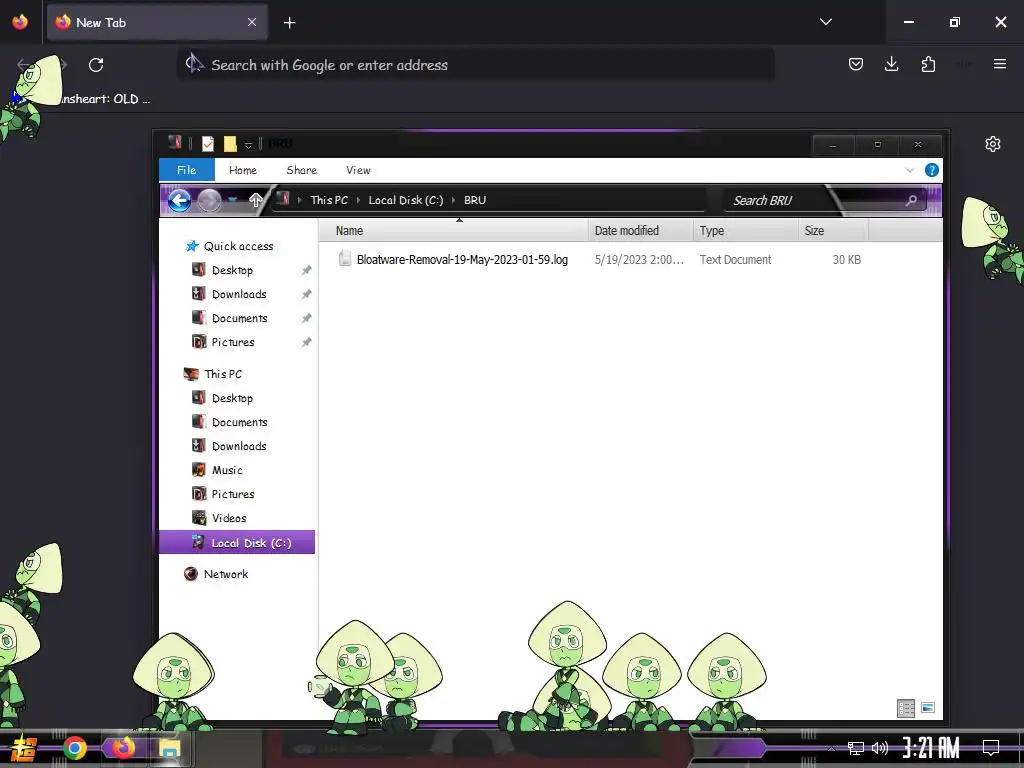Open the 3:21 AM clock flyout
Image resolution: width=1024 pixels, height=768 pixels.
coord(931,748)
